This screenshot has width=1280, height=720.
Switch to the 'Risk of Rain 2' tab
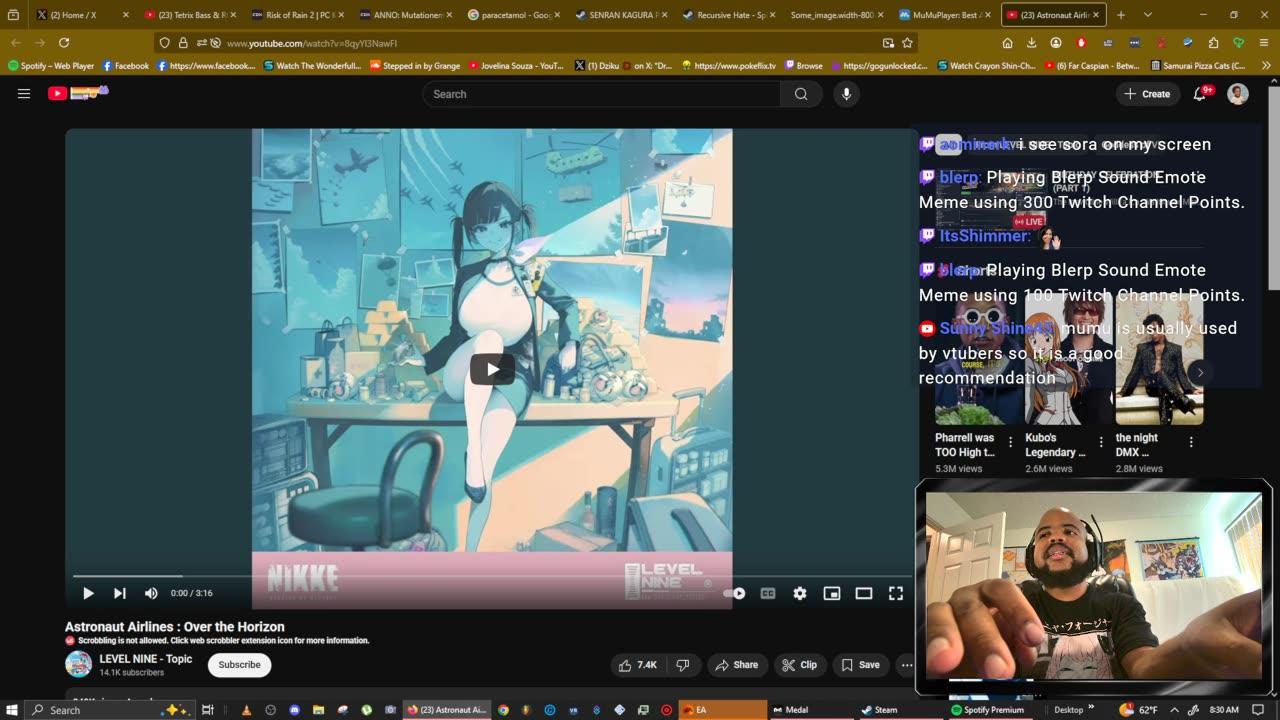pyautogui.click(x=297, y=15)
